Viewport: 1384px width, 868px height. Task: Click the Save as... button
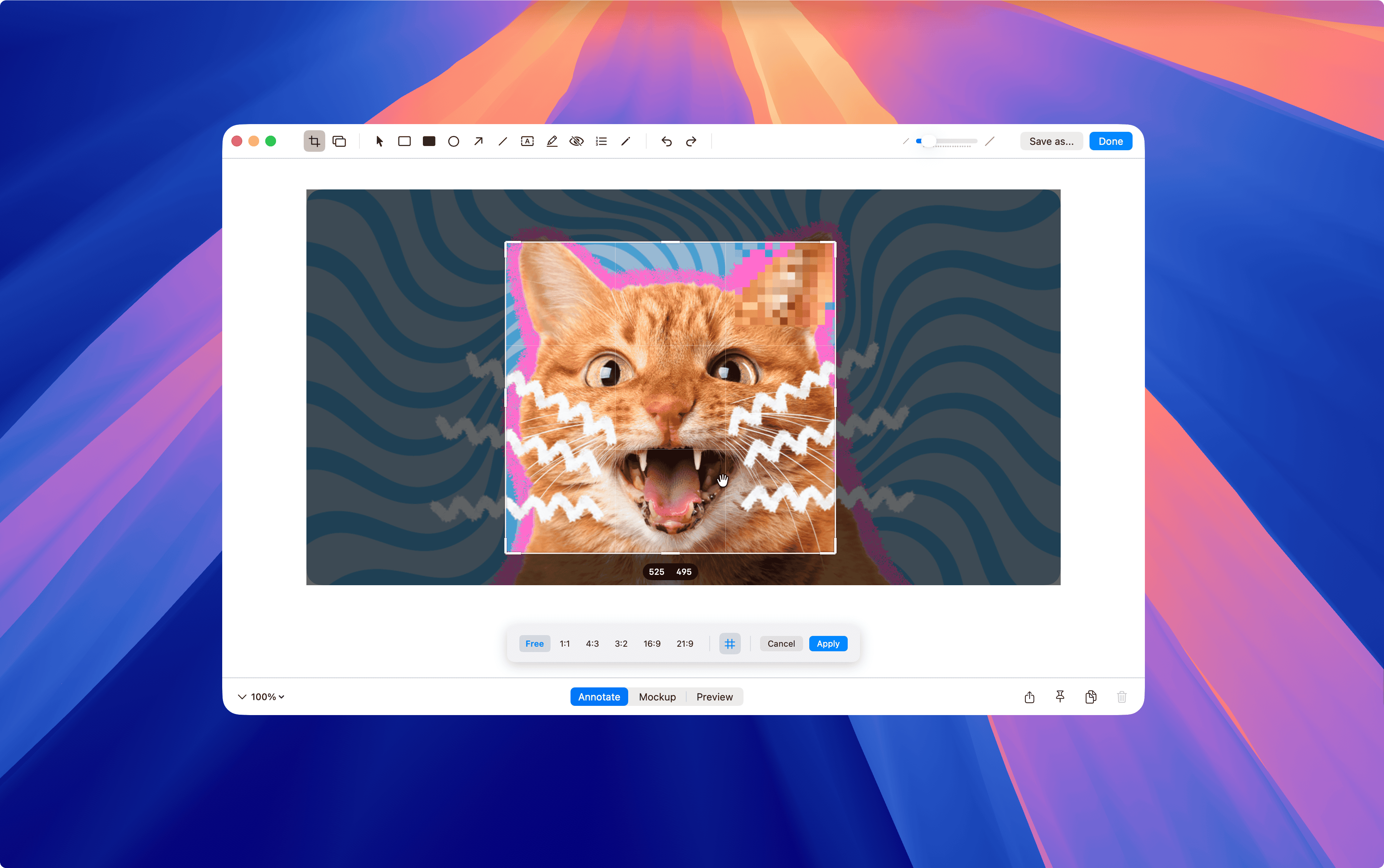pyautogui.click(x=1051, y=141)
